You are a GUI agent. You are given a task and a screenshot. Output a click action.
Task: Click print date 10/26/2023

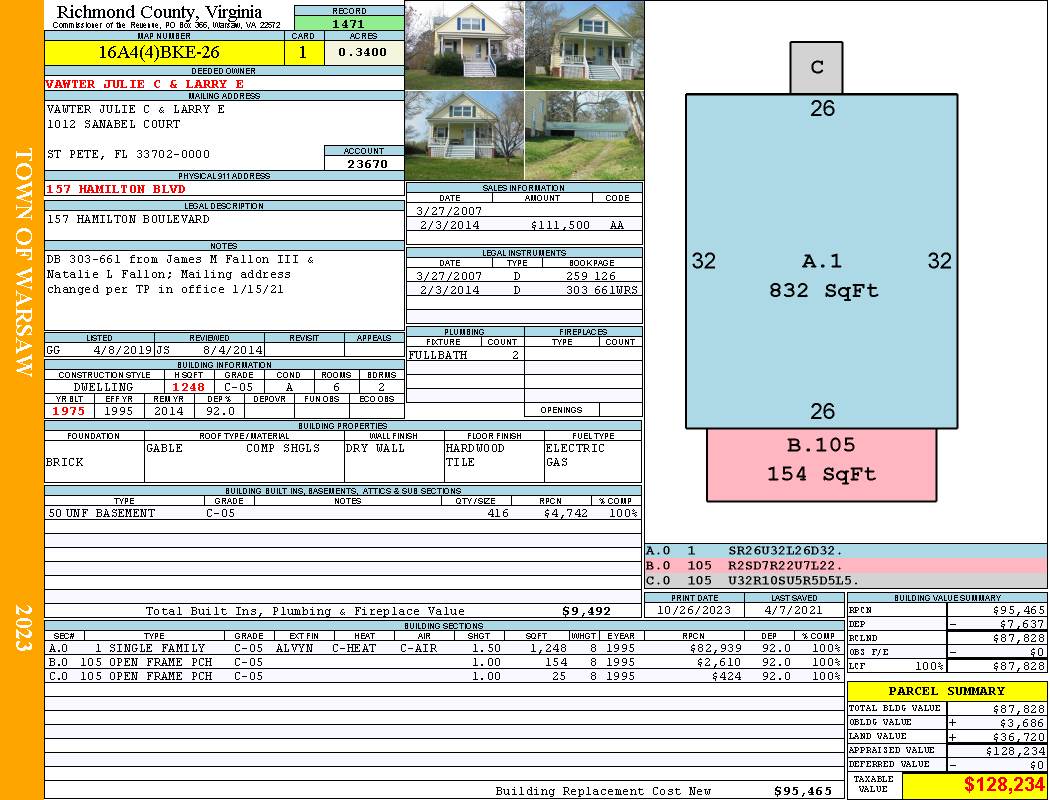(x=694, y=610)
